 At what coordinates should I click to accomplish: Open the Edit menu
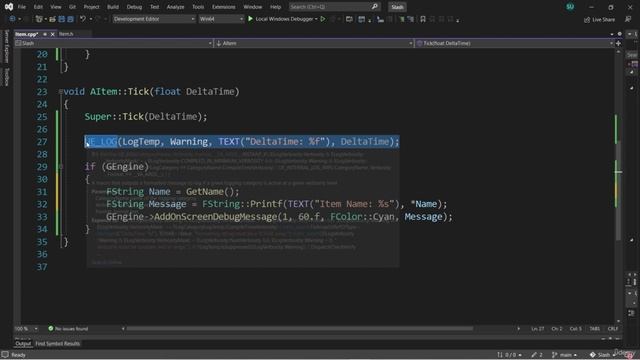coord(38,7)
